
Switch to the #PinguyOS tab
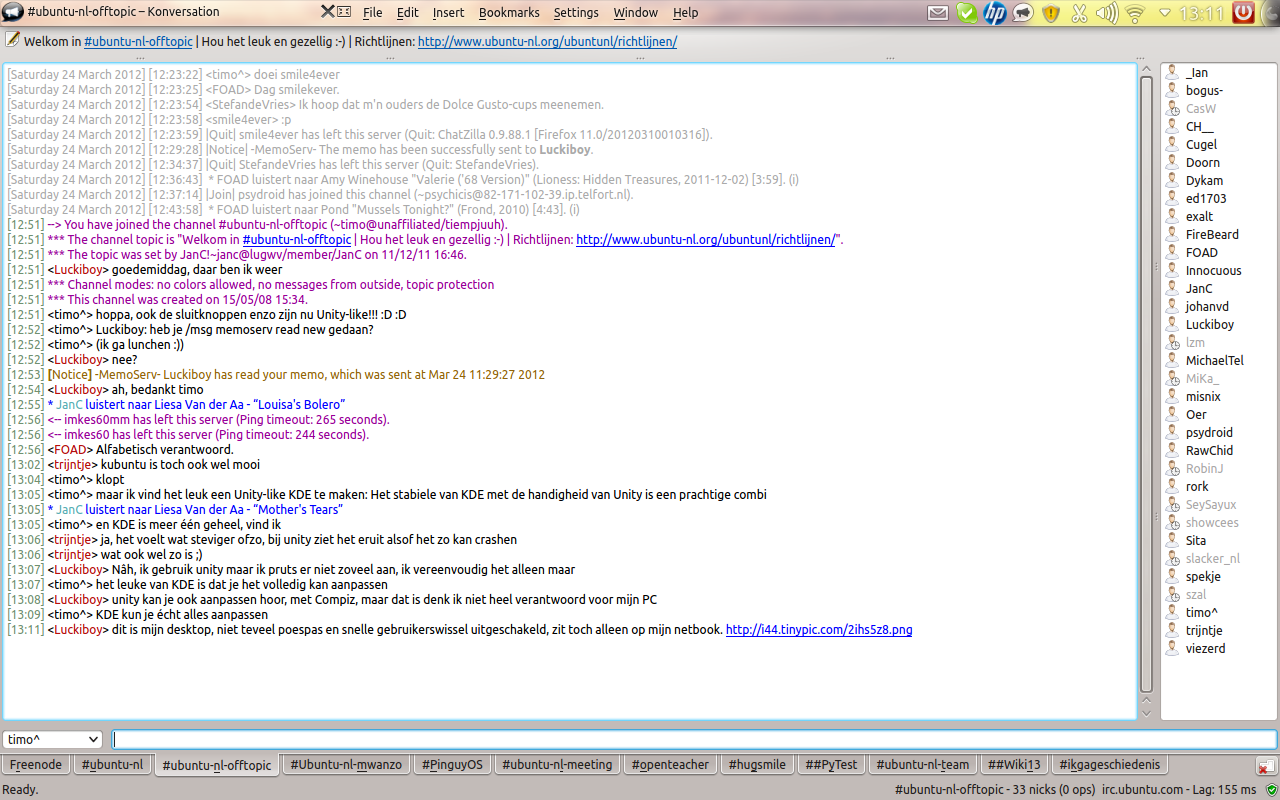(x=452, y=764)
